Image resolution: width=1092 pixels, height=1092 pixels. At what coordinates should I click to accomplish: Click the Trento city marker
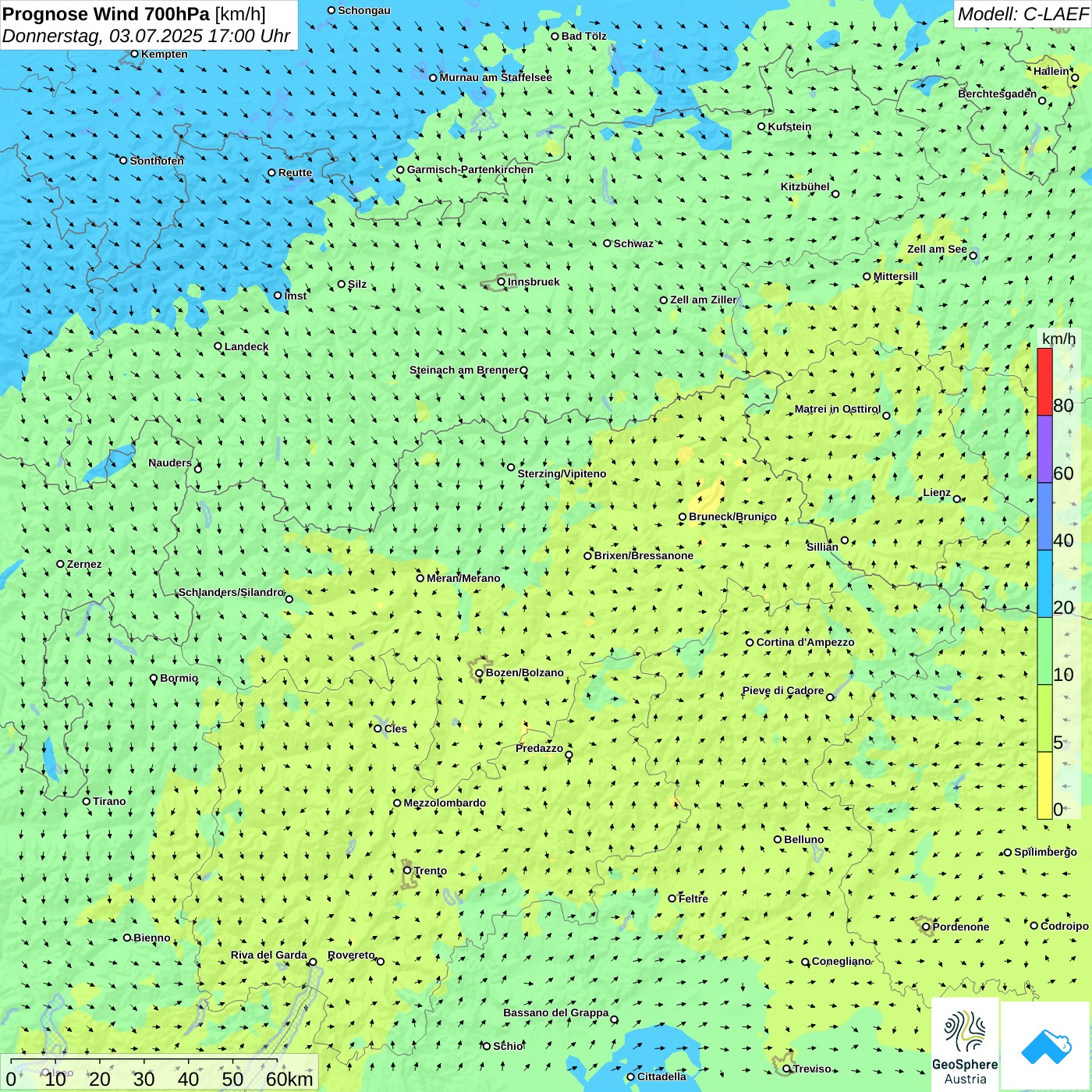click(407, 870)
